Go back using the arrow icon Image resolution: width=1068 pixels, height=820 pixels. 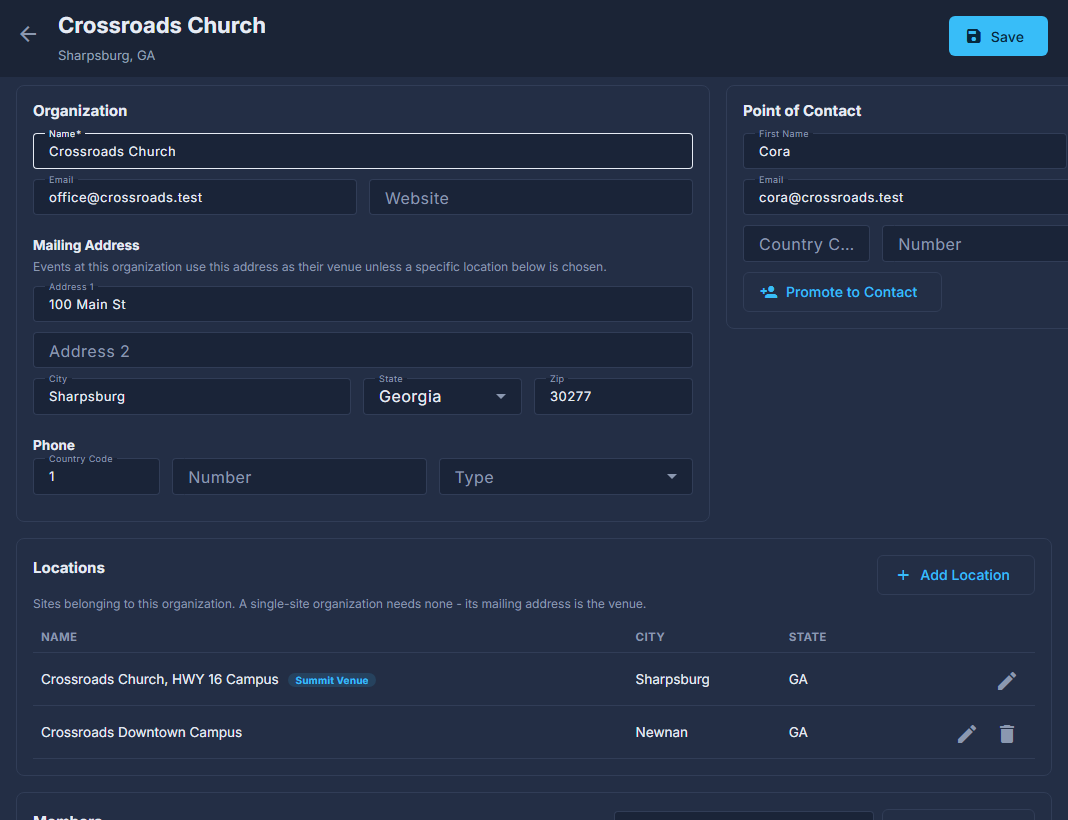tap(28, 34)
